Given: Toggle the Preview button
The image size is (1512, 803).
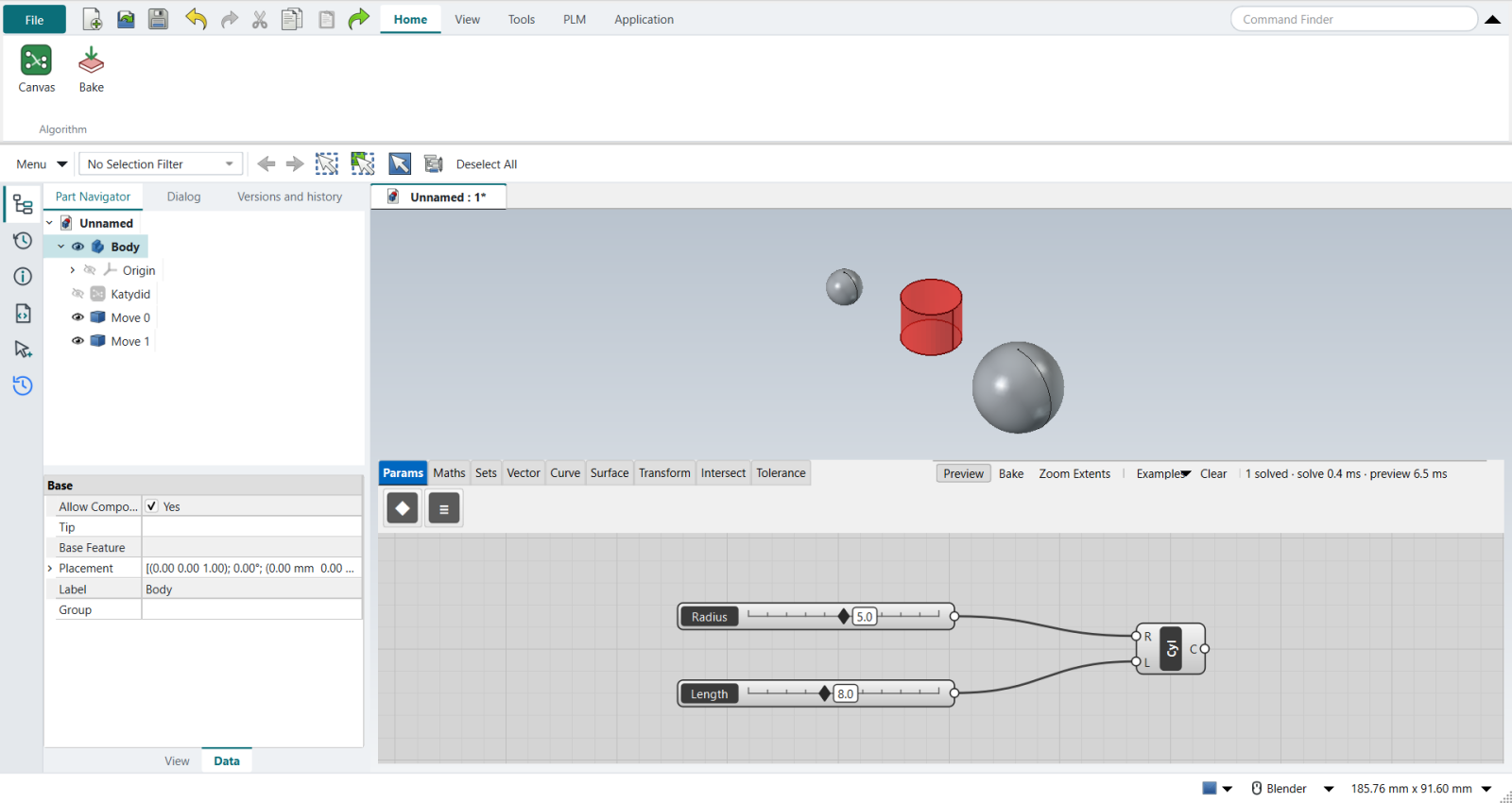Looking at the screenshot, I should pos(963,474).
